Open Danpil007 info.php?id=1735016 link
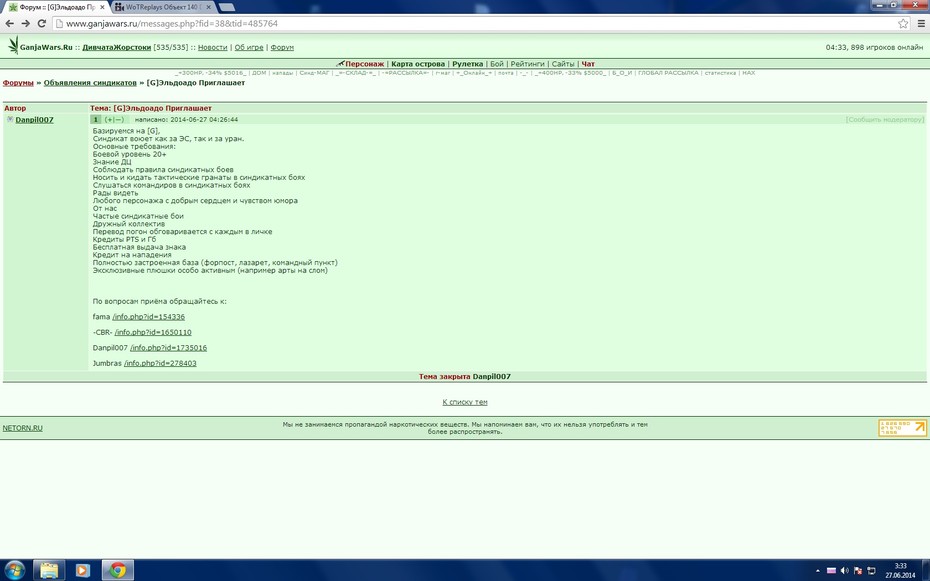The height and width of the screenshot is (581, 930). pyautogui.click(x=168, y=348)
